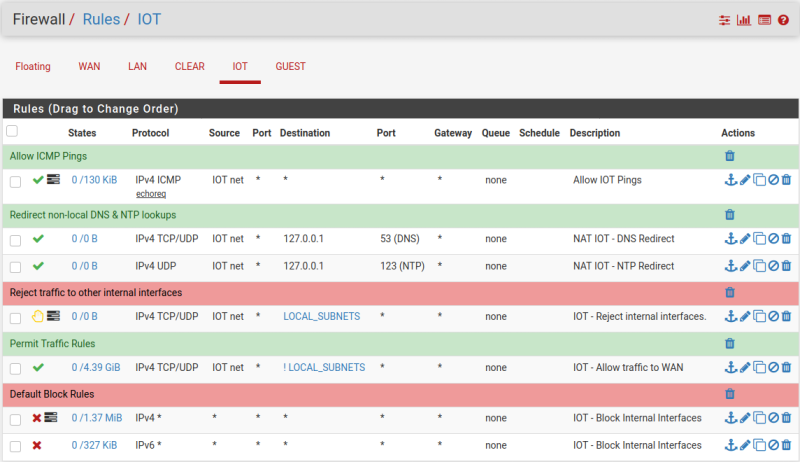
Task: Click advanced options icon on IPv4 * block rule
Action: (51, 418)
